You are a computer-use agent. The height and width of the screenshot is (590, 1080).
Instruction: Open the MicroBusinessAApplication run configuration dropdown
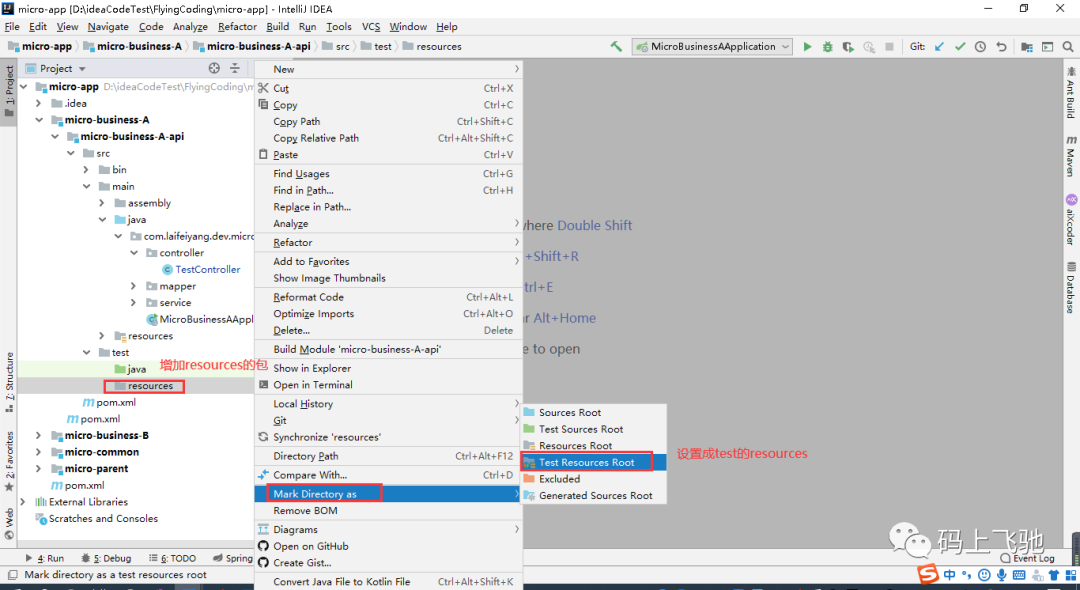(x=713, y=47)
